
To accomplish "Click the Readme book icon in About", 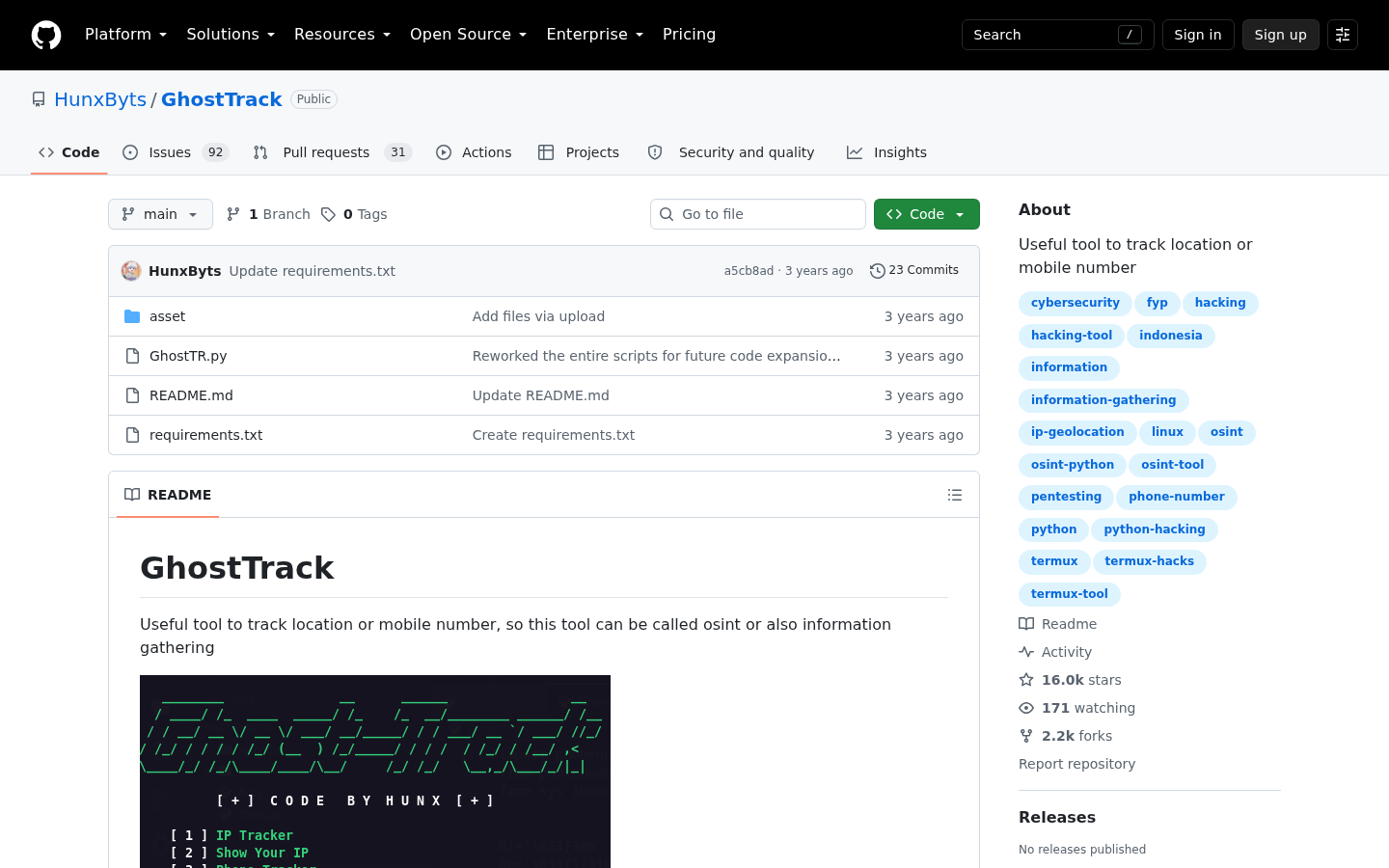I will point(1026,624).
